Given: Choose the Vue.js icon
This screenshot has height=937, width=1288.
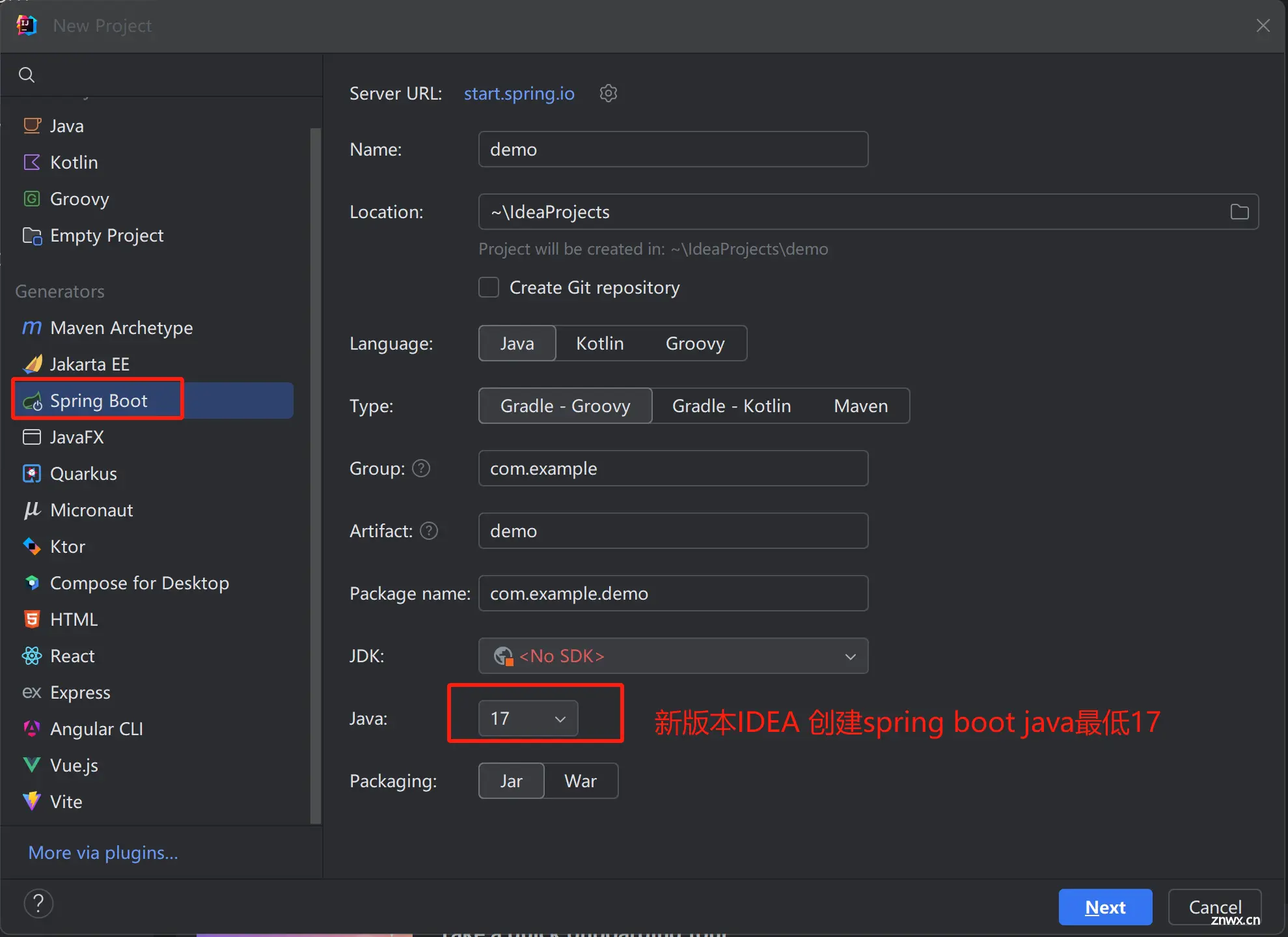Looking at the screenshot, I should pyautogui.click(x=32, y=765).
